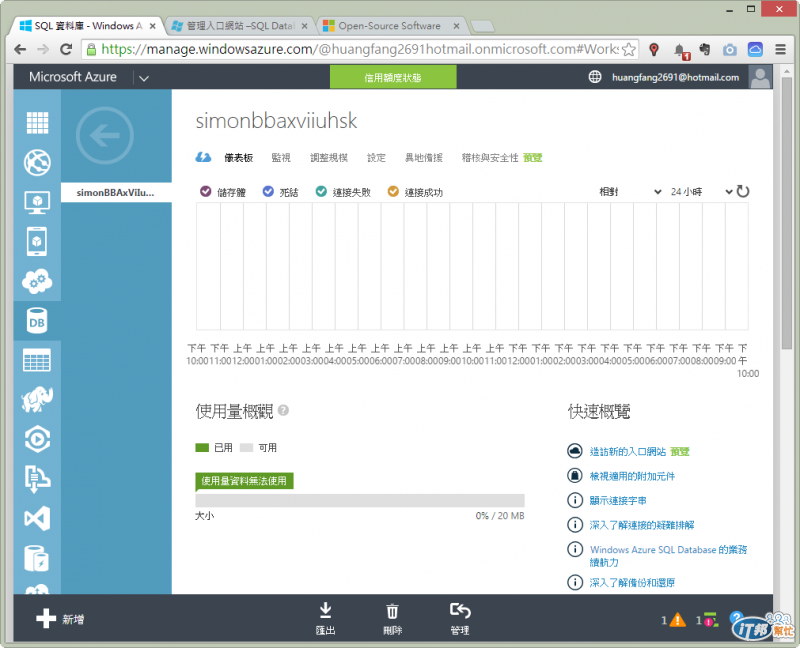
Task: Click the account email huangfang2691@hotmail.com
Action: click(x=676, y=78)
